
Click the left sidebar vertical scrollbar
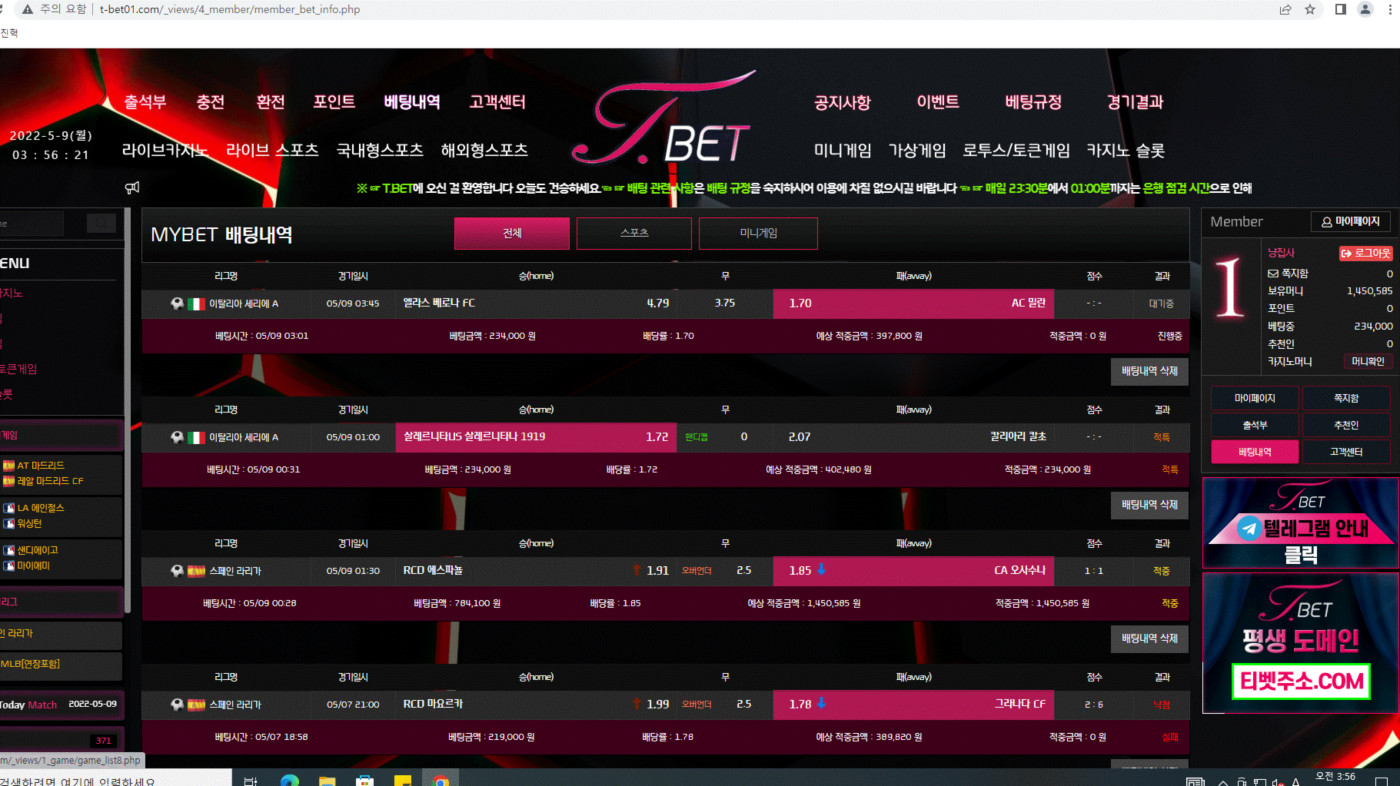coord(127,410)
